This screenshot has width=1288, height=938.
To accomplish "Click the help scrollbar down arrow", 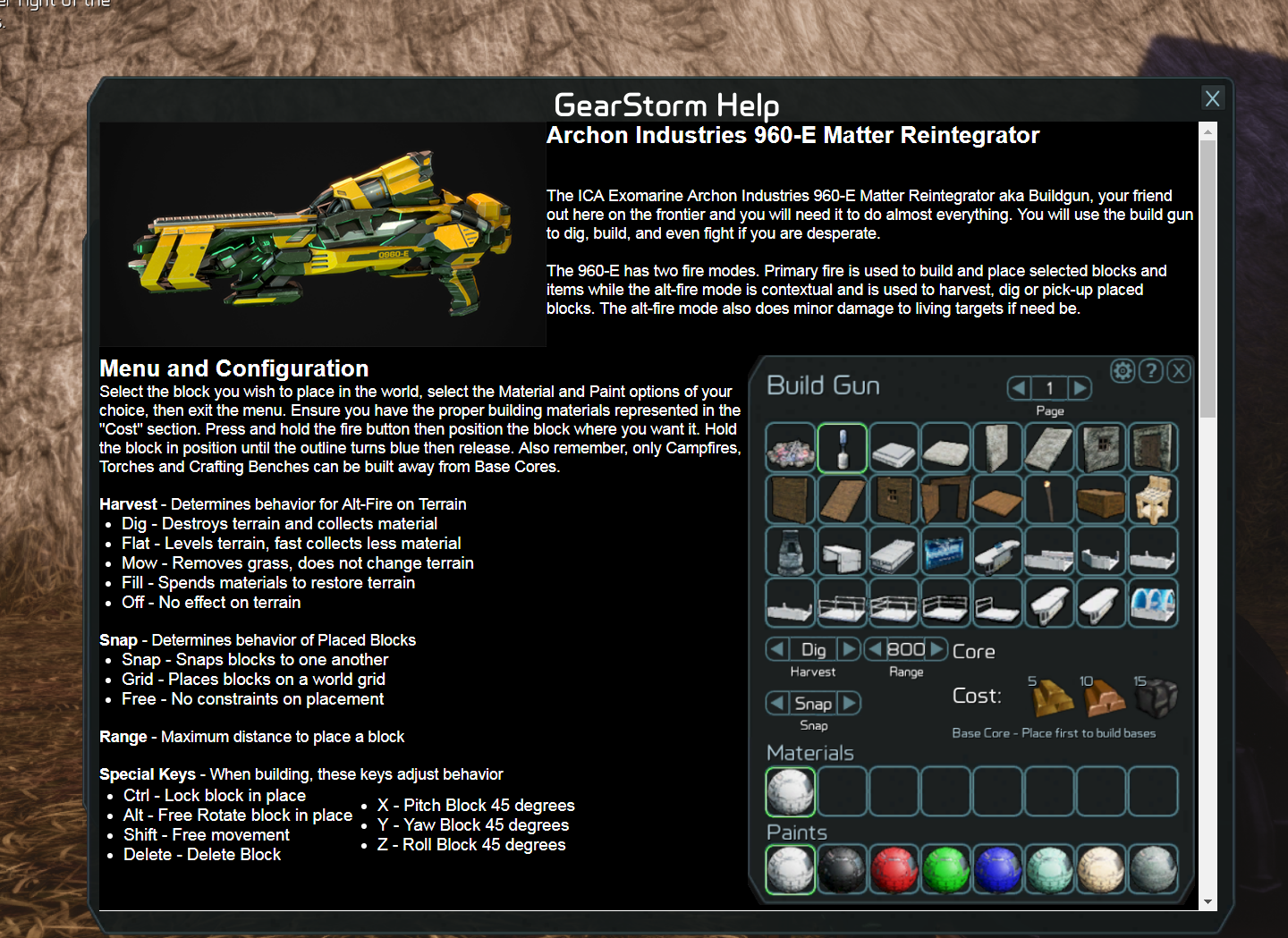I will coord(1208,902).
